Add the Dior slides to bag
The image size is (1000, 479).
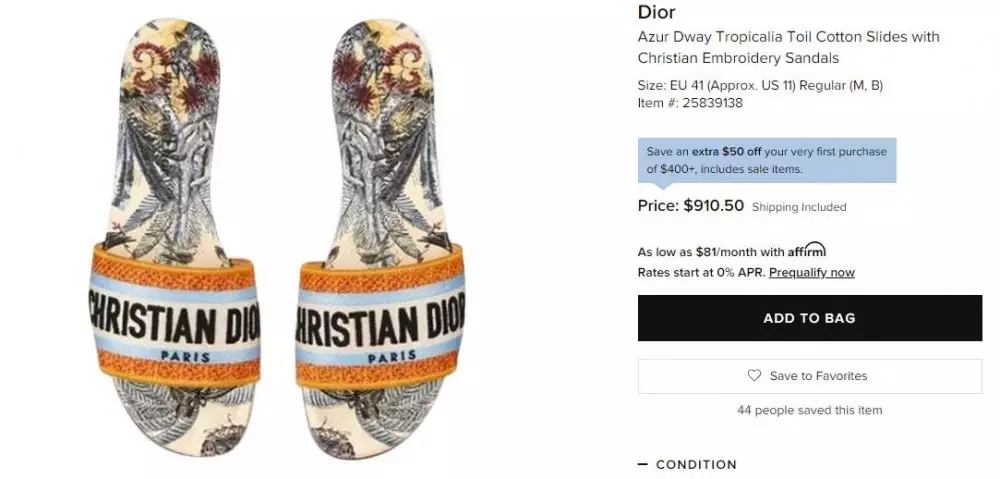[809, 319]
